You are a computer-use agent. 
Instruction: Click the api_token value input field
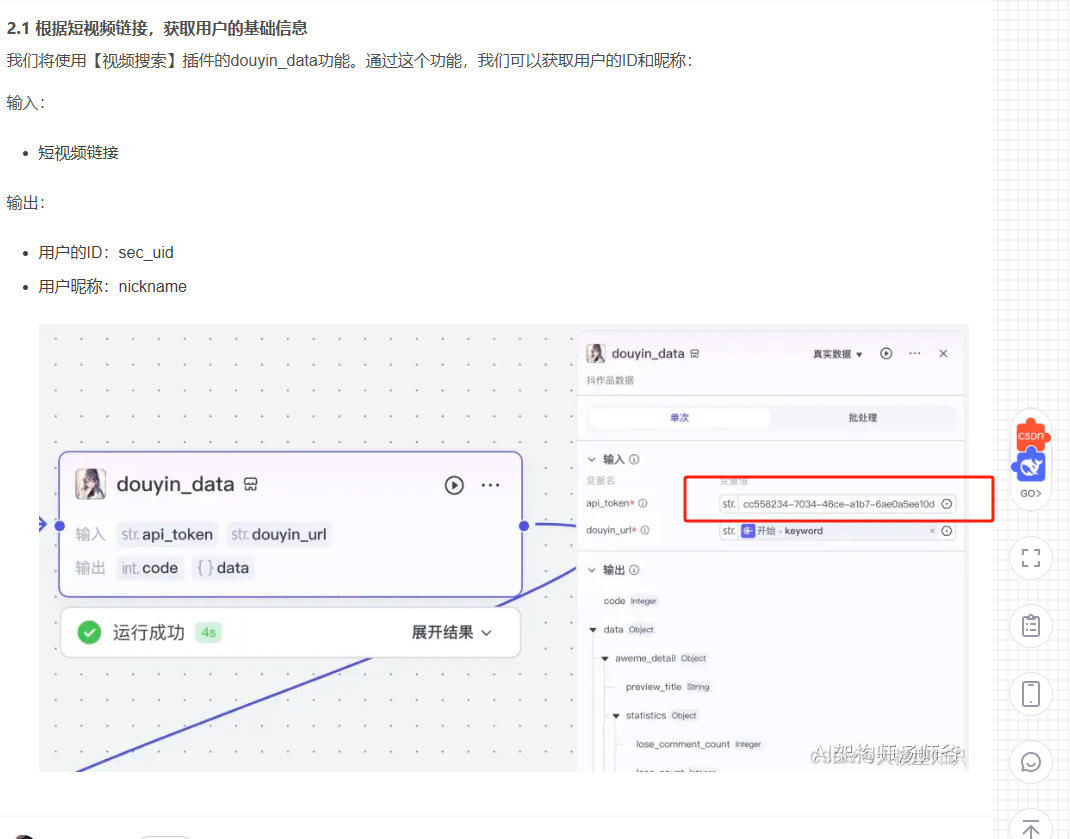point(837,504)
